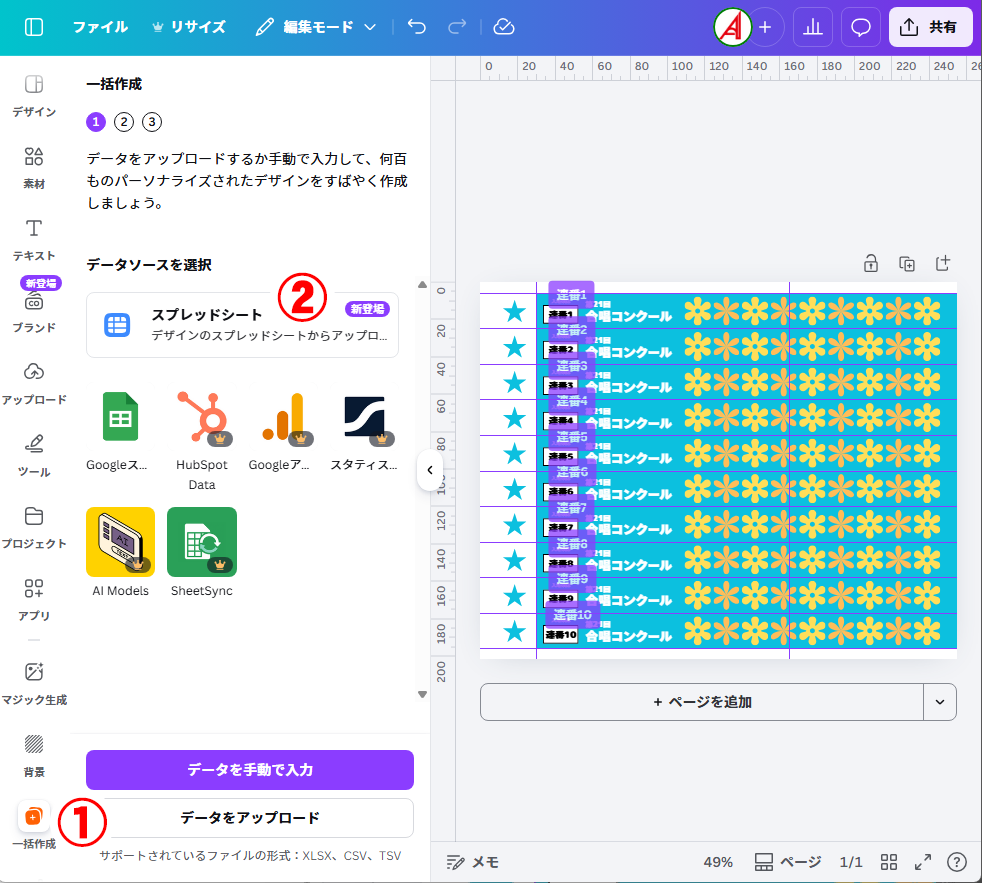The width and height of the screenshot is (982, 883).
Task: Open the アップロード panel
Action: (x=34, y=382)
